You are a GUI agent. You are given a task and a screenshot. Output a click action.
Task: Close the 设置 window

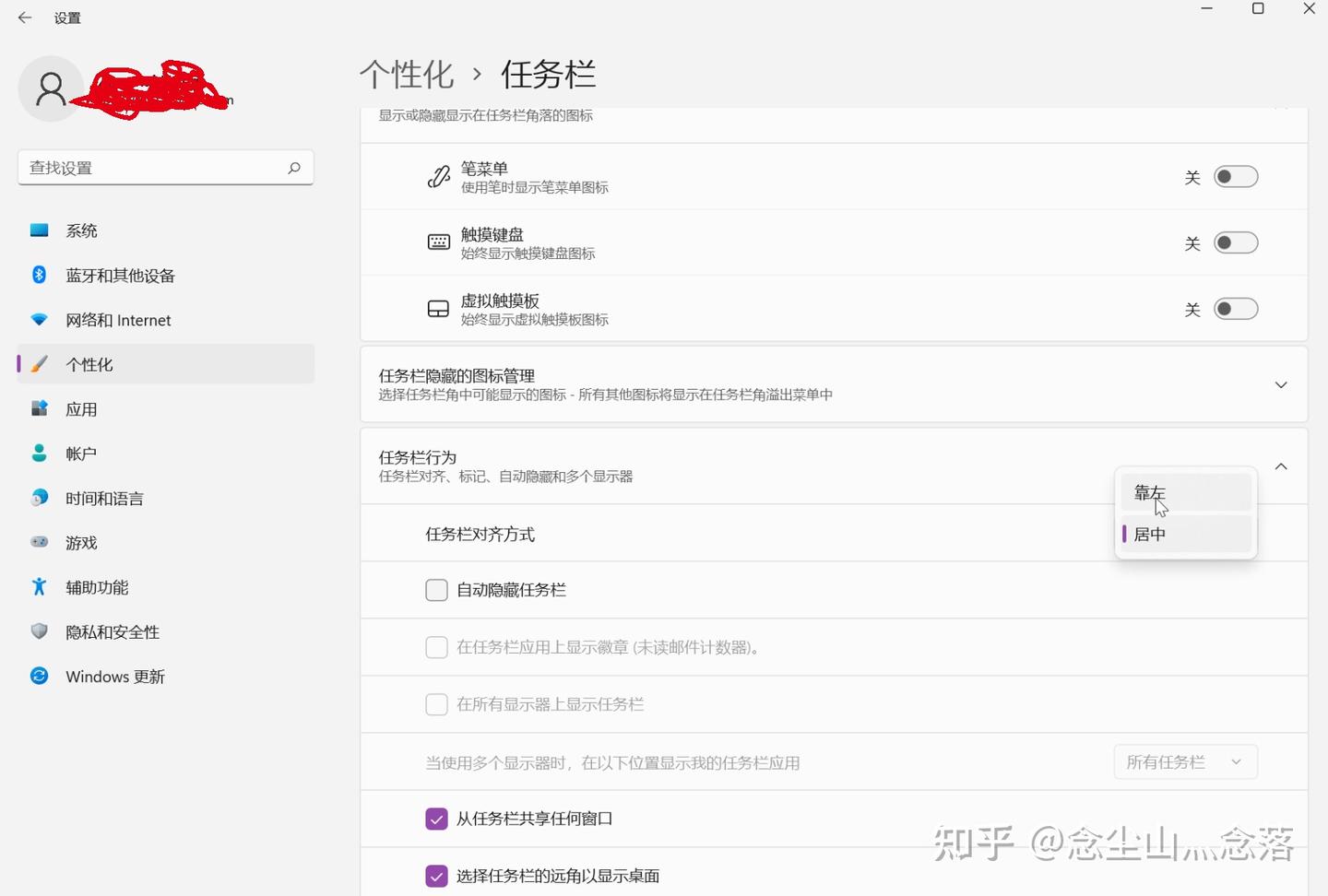pyautogui.click(x=1309, y=9)
